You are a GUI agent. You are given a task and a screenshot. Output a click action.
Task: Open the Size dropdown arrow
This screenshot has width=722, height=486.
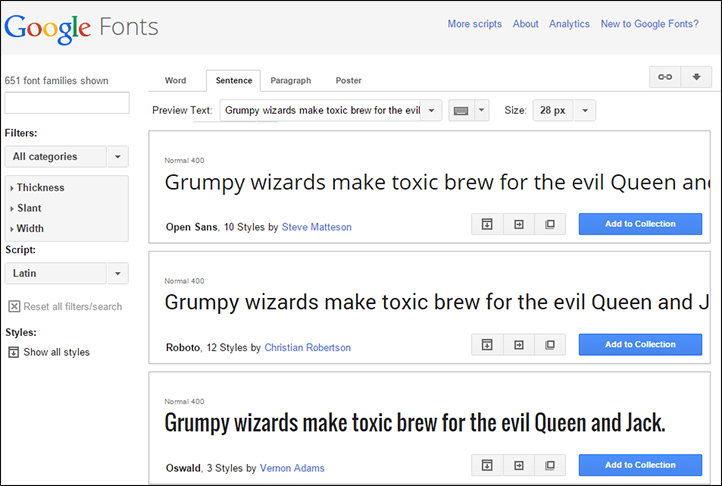point(585,111)
